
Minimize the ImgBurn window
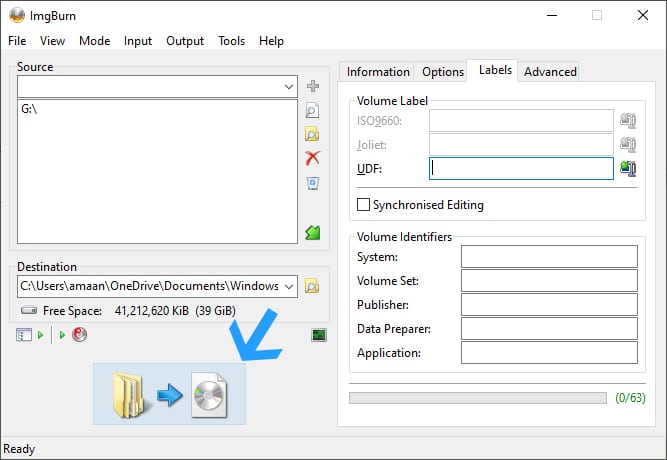552,15
